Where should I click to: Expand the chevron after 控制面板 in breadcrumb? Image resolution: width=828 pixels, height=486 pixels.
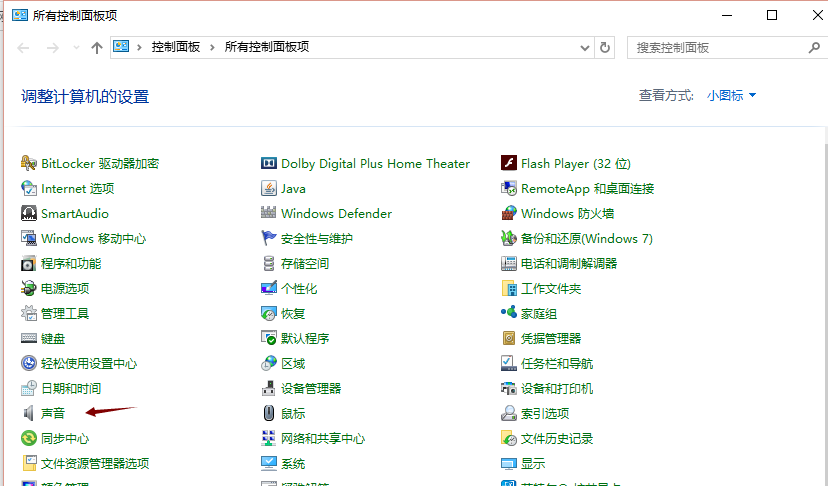[212, 48]
